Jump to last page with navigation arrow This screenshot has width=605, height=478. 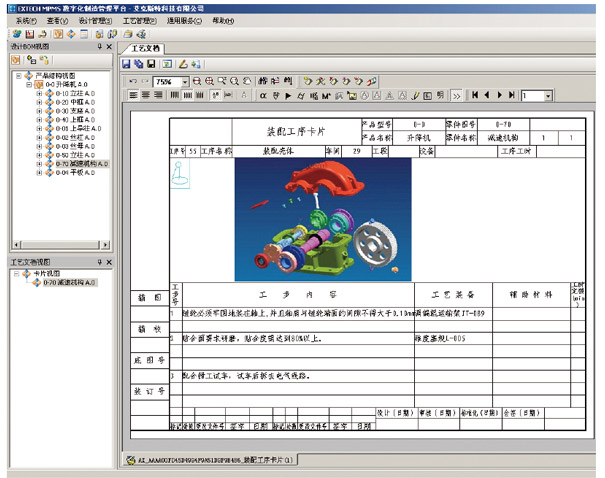(511, 96)
